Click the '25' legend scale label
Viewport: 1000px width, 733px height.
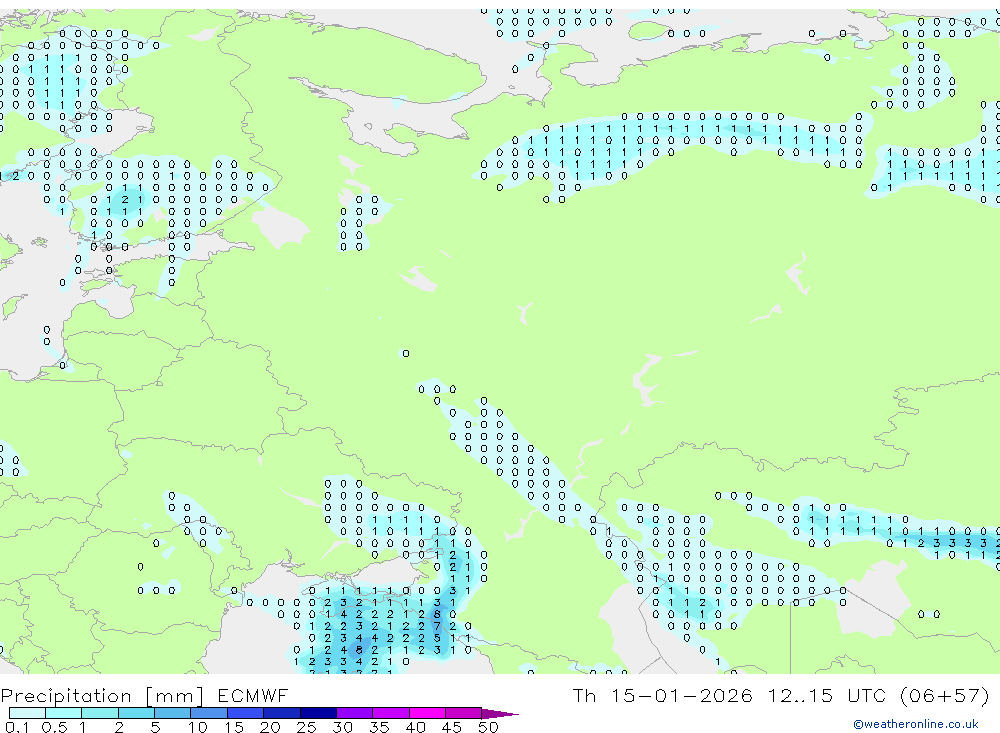click(x=307, y=727)
